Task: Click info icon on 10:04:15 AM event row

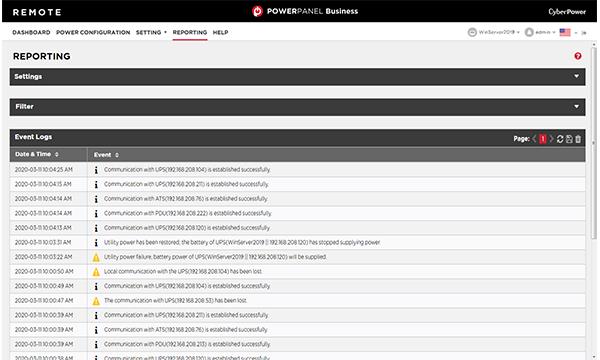Action: 96,184
